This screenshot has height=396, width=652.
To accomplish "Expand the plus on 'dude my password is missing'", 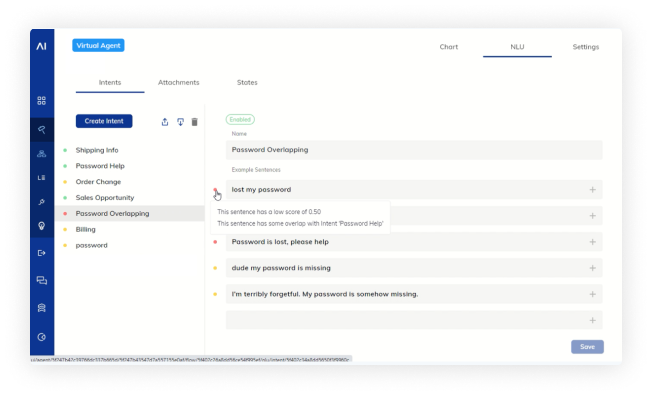I will 593,268.
